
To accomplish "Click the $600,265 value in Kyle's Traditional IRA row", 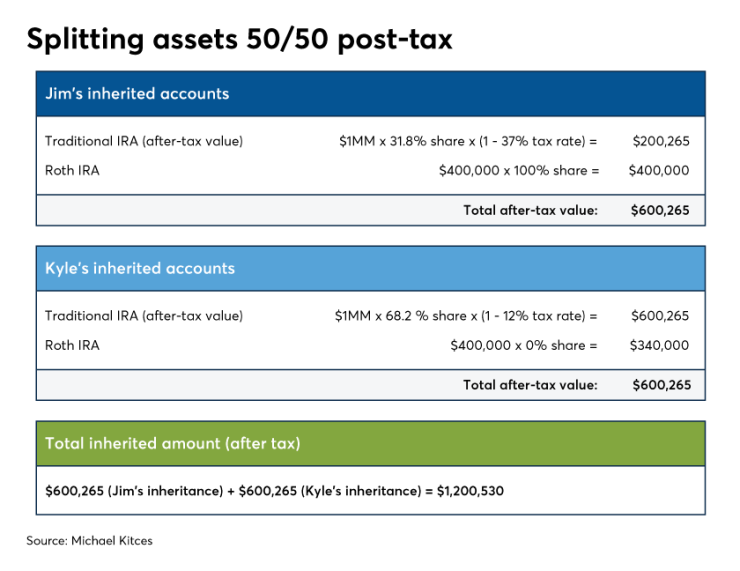I will [x=660, y=316].
